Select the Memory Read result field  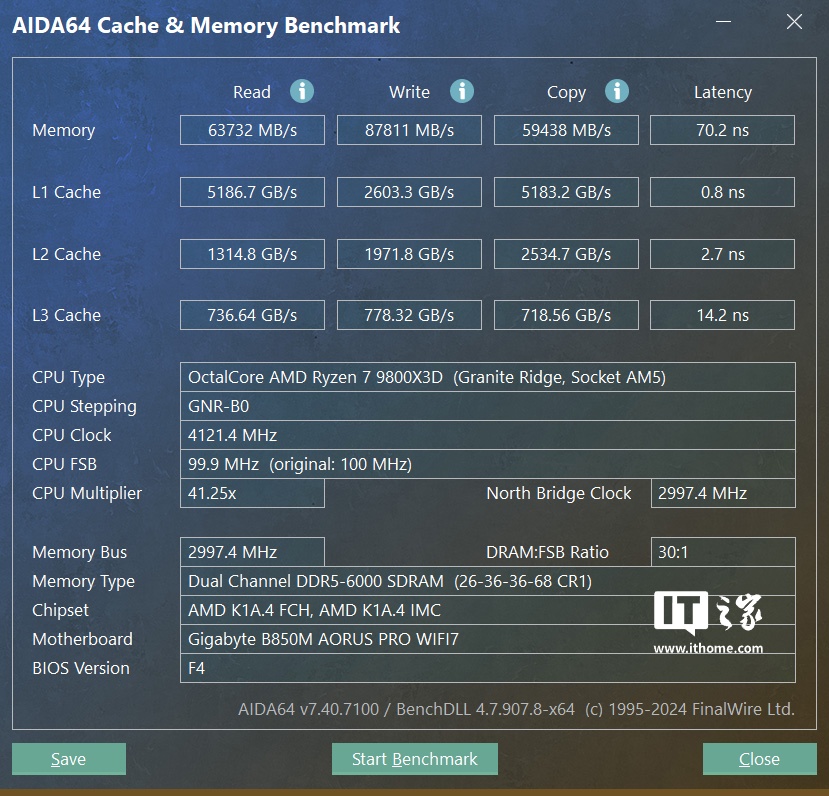pos(252,130)
